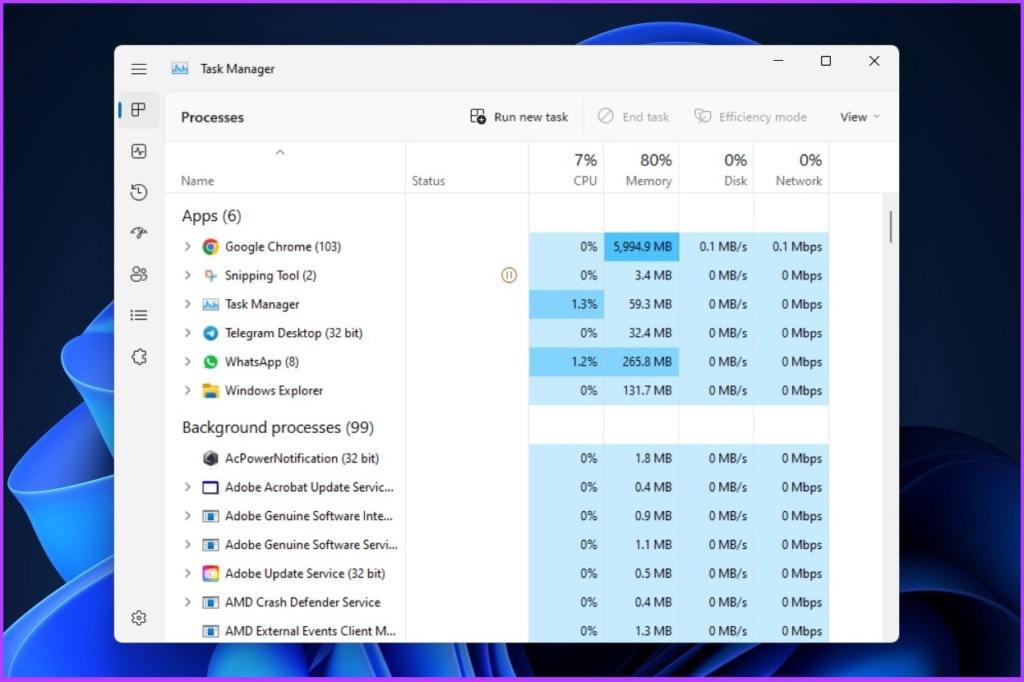Open the View dropdown menu
1024x682 pixels.
[859, 117]
